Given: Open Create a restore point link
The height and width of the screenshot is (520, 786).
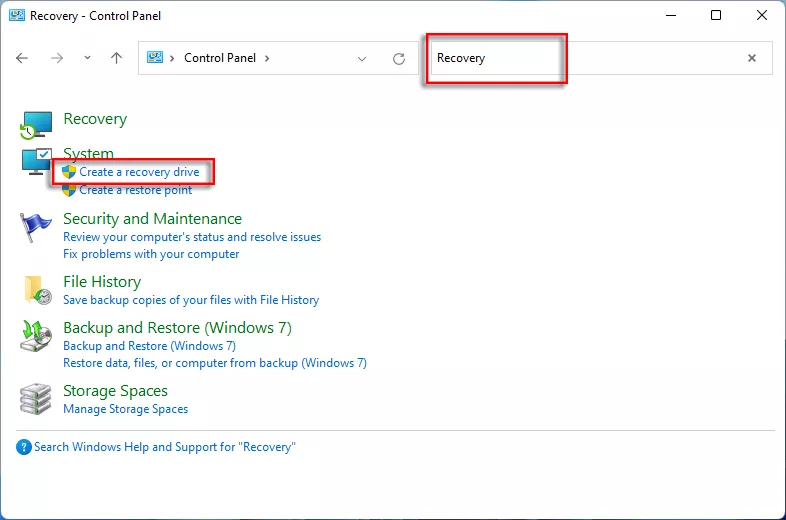Looking at the screenshot, I should 135,190.
